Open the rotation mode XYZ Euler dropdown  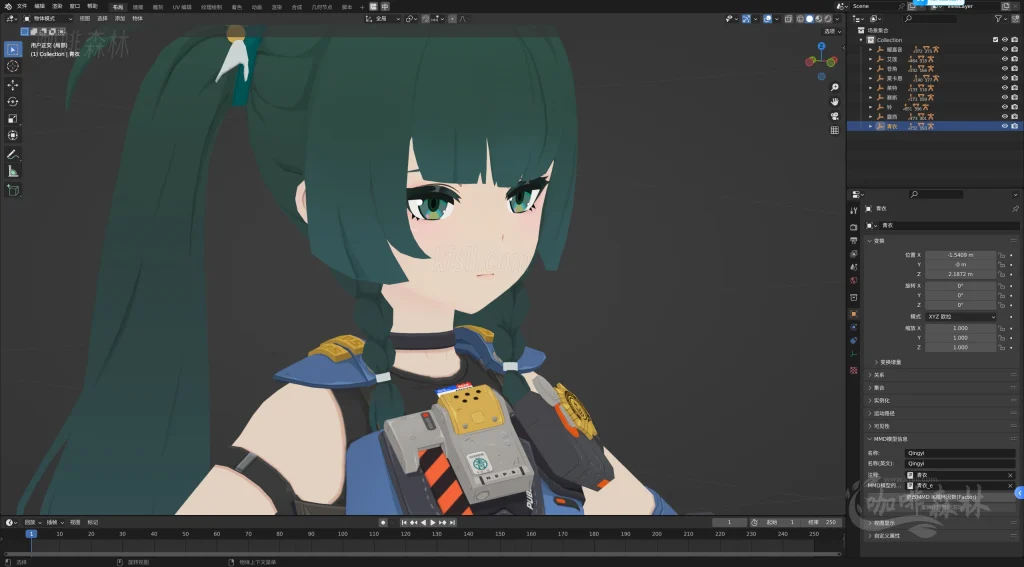click(x=961, y=317)
